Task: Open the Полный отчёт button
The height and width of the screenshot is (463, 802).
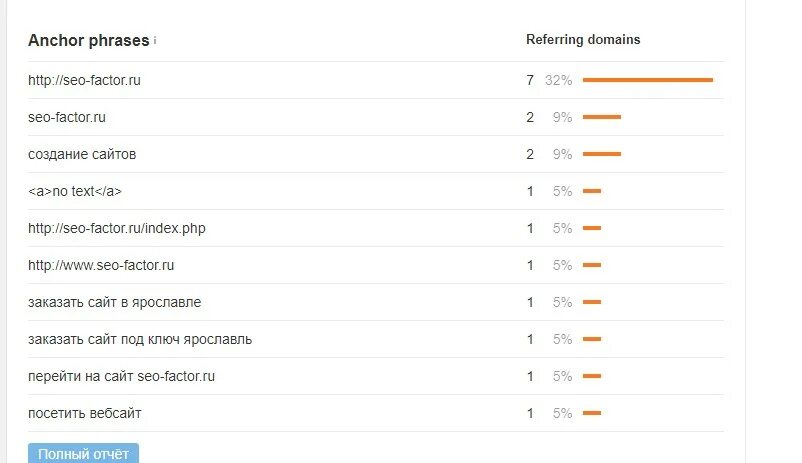Action: tap(83, 453)
